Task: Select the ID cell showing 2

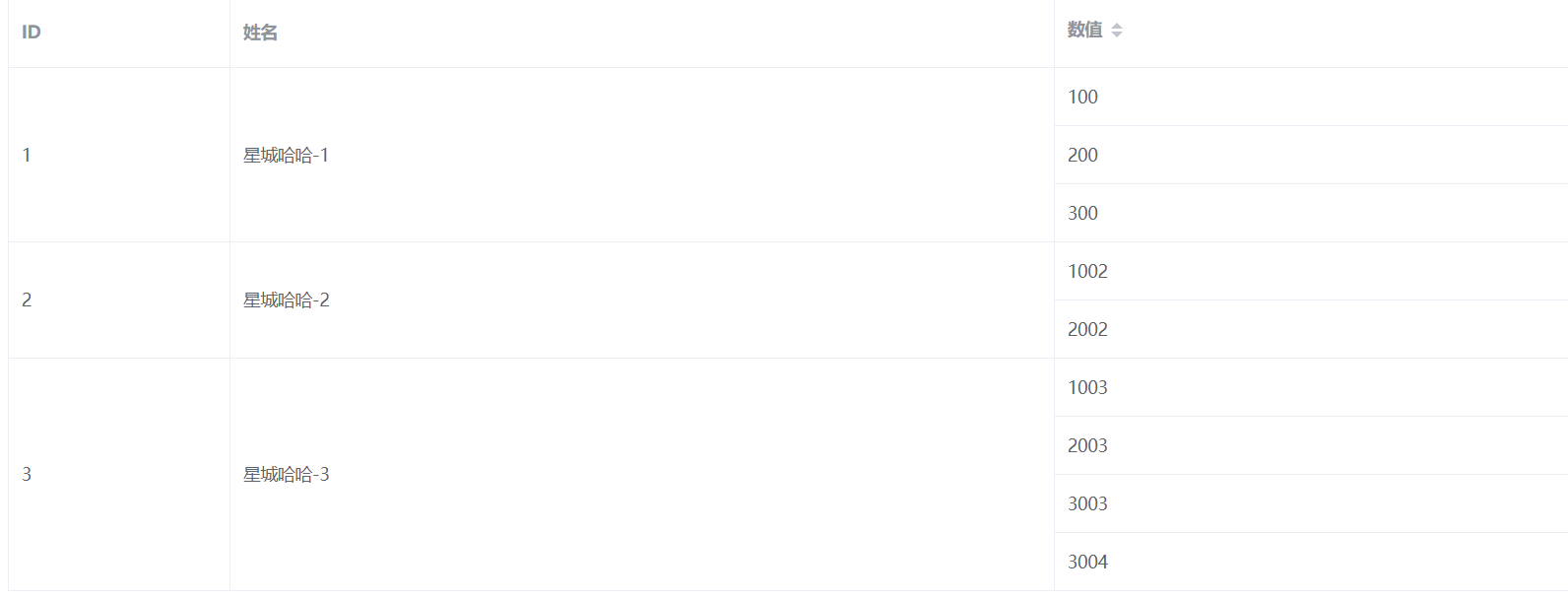Action: [119, 299]
